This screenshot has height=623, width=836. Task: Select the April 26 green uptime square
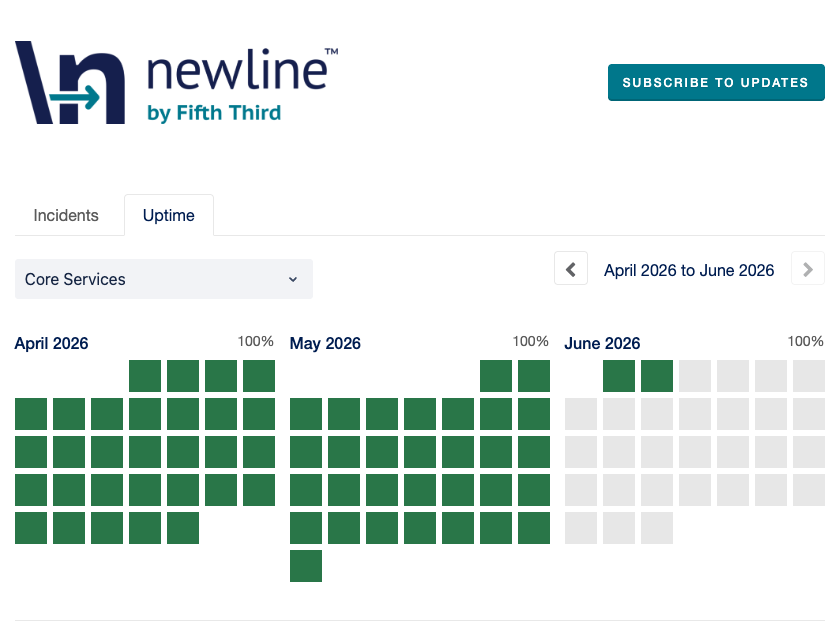pyautogui.click(x=31, y=528)
